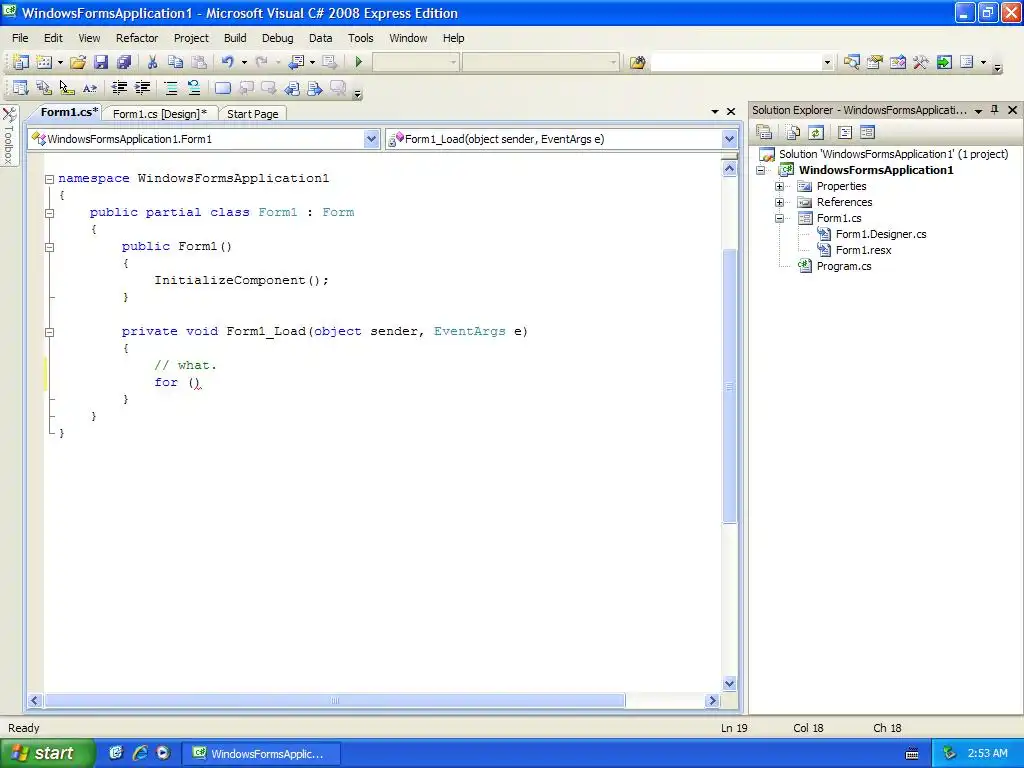Click the Display Quick Info icon
Screen dimensions: 1024x768
pos(67,88)
